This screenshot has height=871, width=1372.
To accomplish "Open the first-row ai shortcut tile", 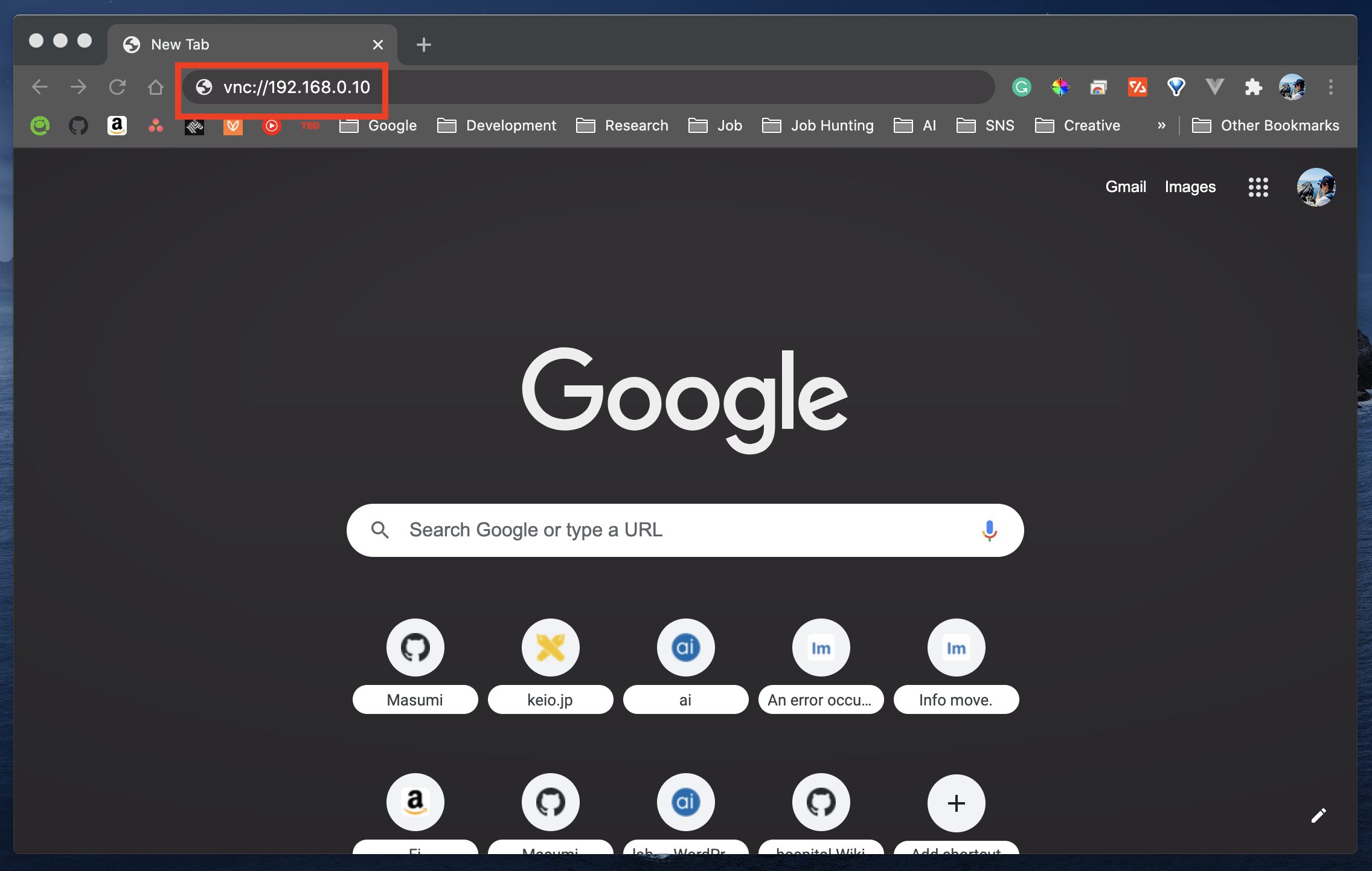I will click(x=686, y=666).
